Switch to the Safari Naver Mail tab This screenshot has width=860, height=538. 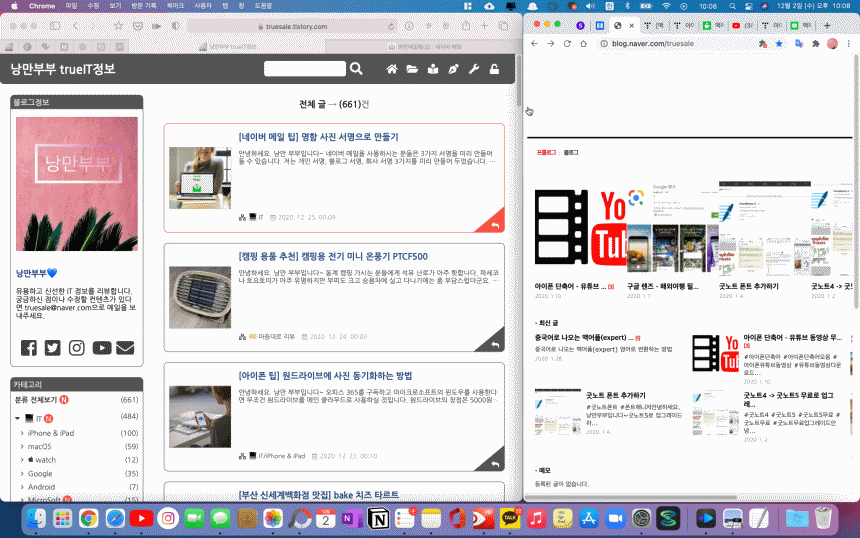pyautogui.click(x=424, y=47)
